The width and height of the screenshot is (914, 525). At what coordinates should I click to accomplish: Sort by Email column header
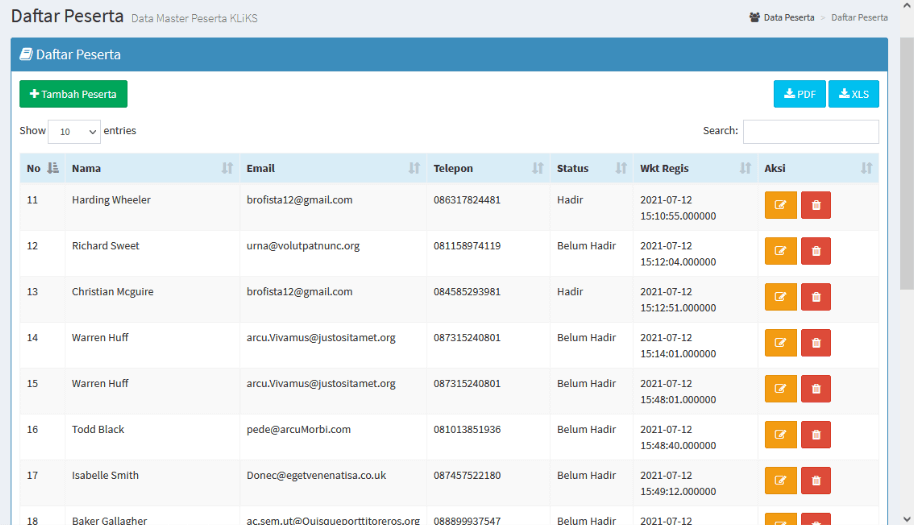[x=332, y=168]
